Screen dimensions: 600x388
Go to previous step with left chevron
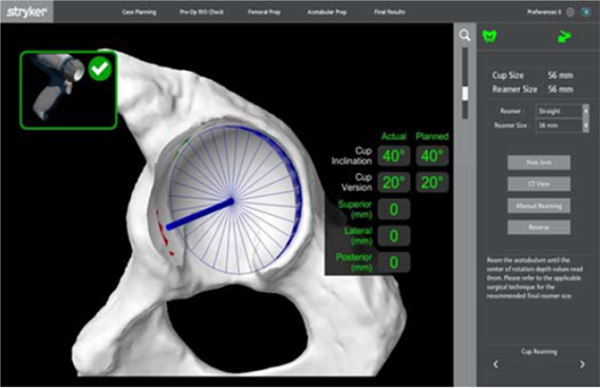pyautogui.click(x=496, y=364)
